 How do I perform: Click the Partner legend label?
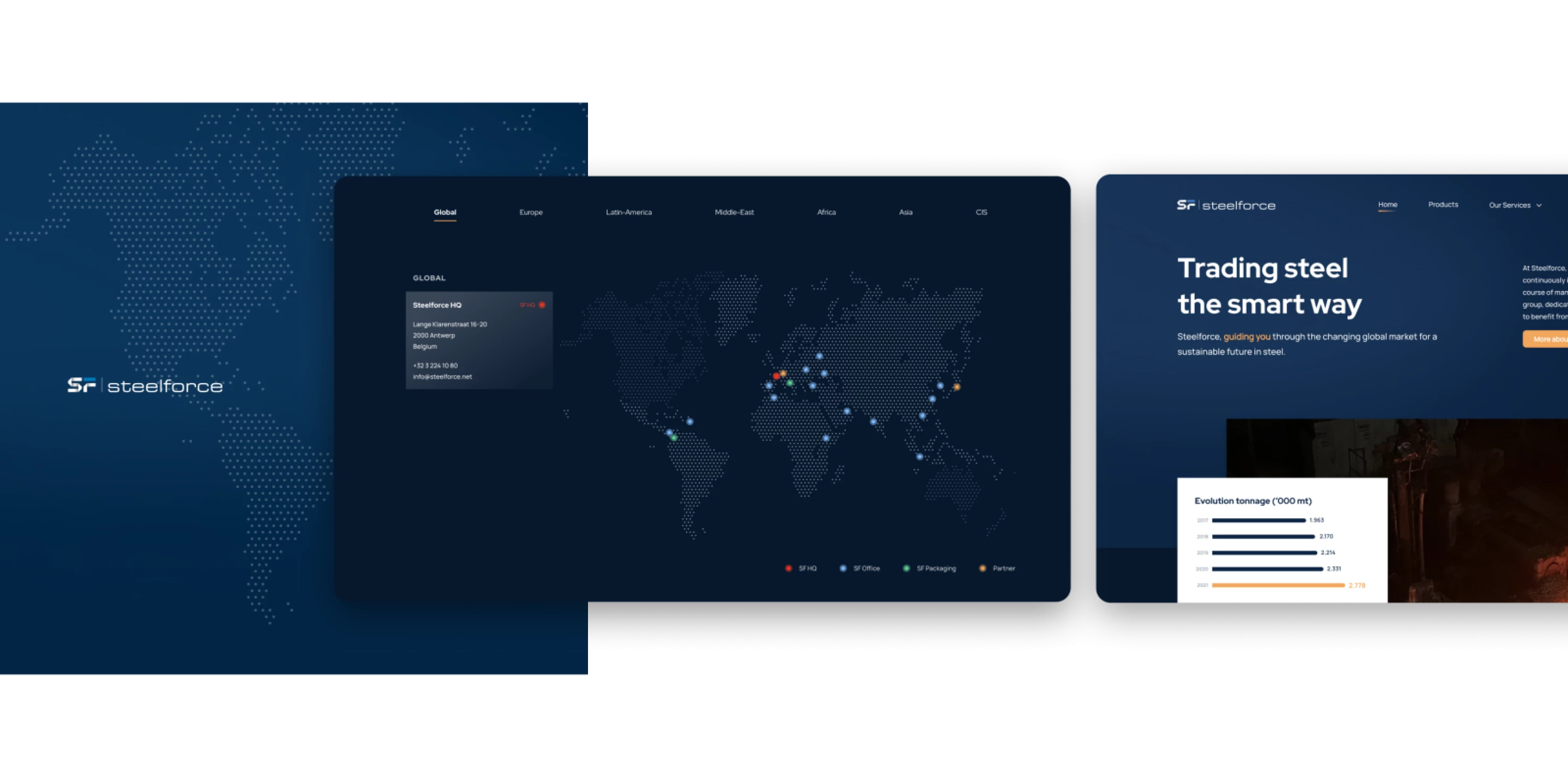pyautogui.click(x=1004, y=568)
